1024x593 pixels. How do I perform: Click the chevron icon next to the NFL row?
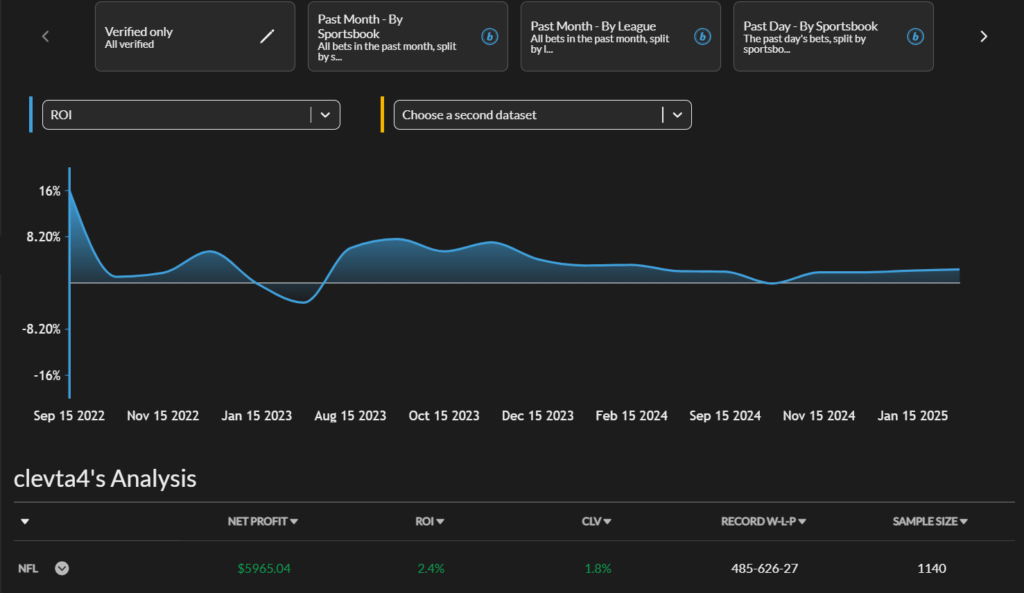pyautogui.click(x=61, y=568)
